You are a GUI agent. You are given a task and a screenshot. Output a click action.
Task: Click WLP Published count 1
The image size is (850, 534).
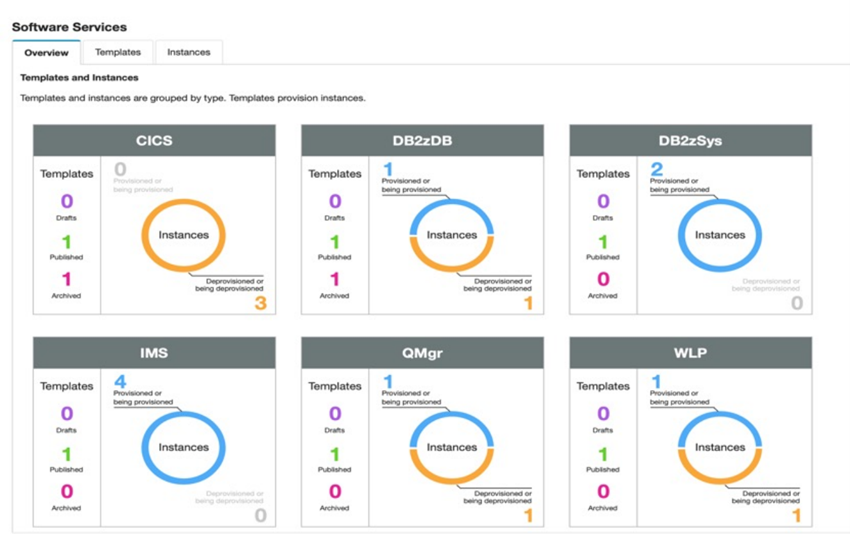[603, 454]
